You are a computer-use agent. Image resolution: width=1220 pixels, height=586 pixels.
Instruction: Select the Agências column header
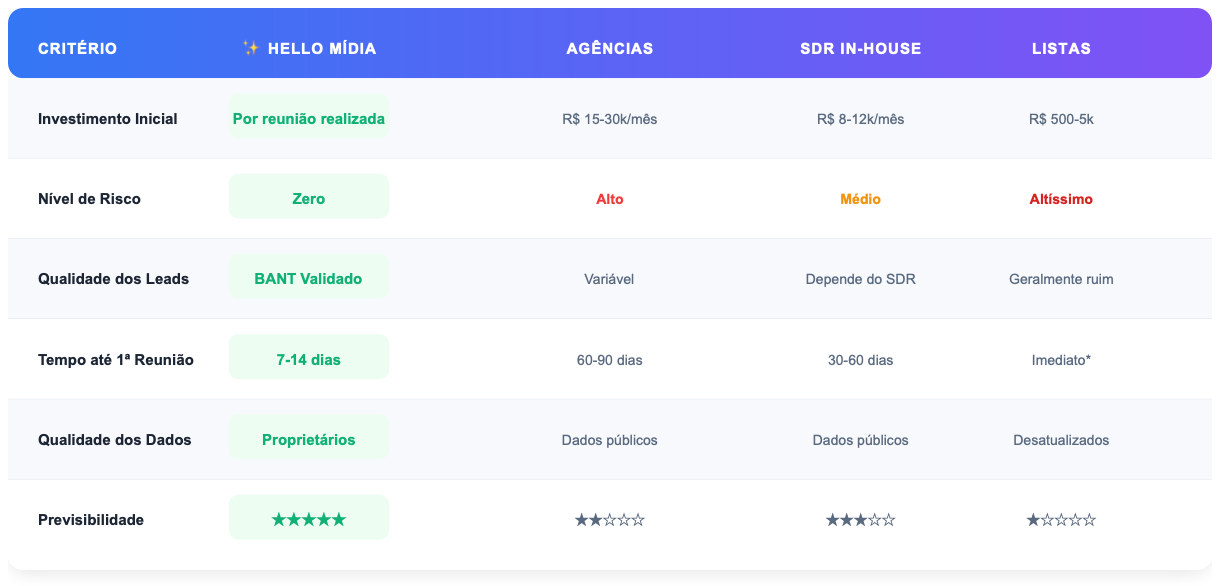[x=609, y=48]
